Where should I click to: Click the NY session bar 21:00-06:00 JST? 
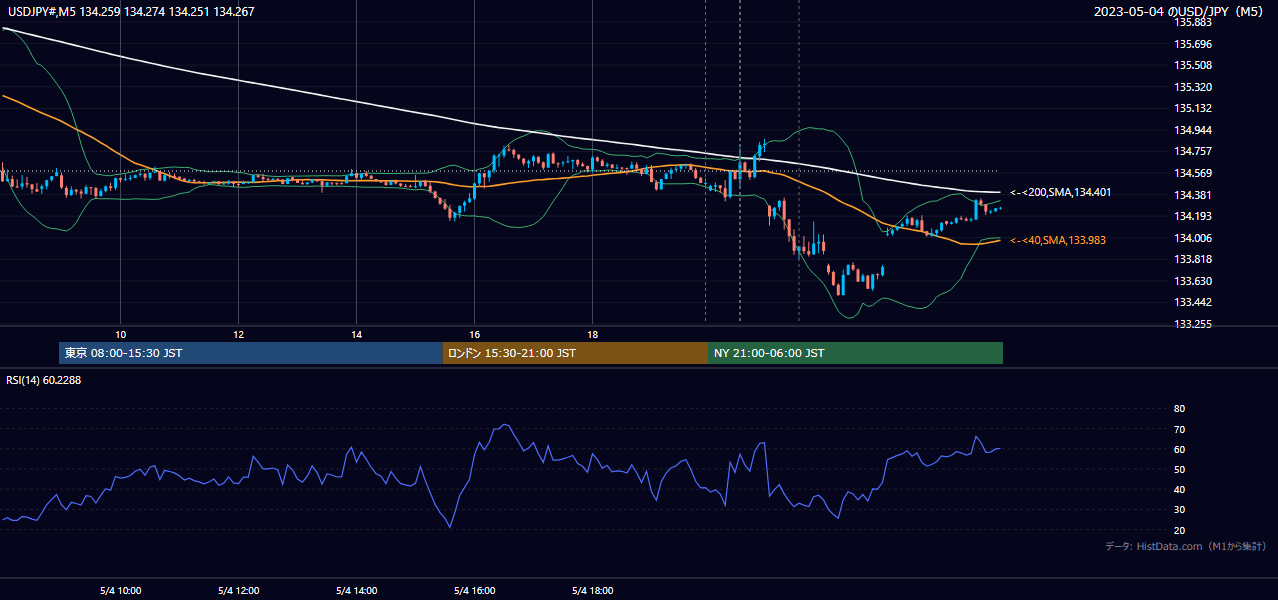click(x=855, y=353)
